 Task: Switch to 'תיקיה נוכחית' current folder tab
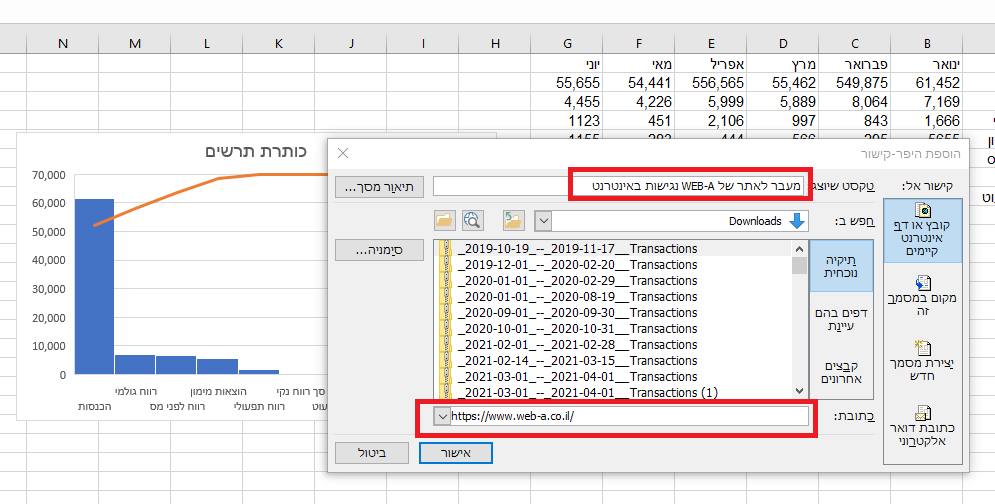[841, 267]
